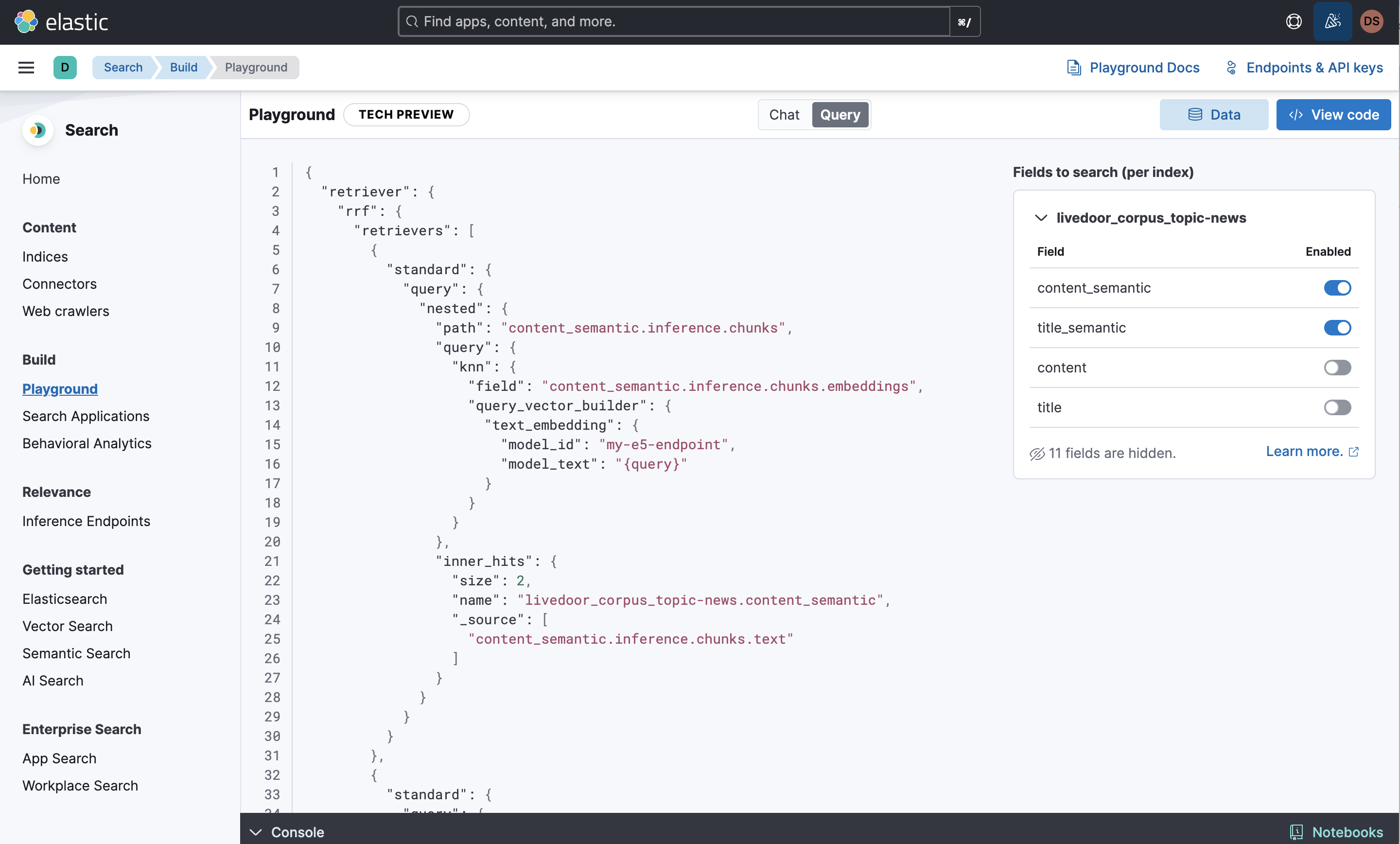Open App Search
The width and height of the screenshot is (1400, 844).
pos(60,759)
